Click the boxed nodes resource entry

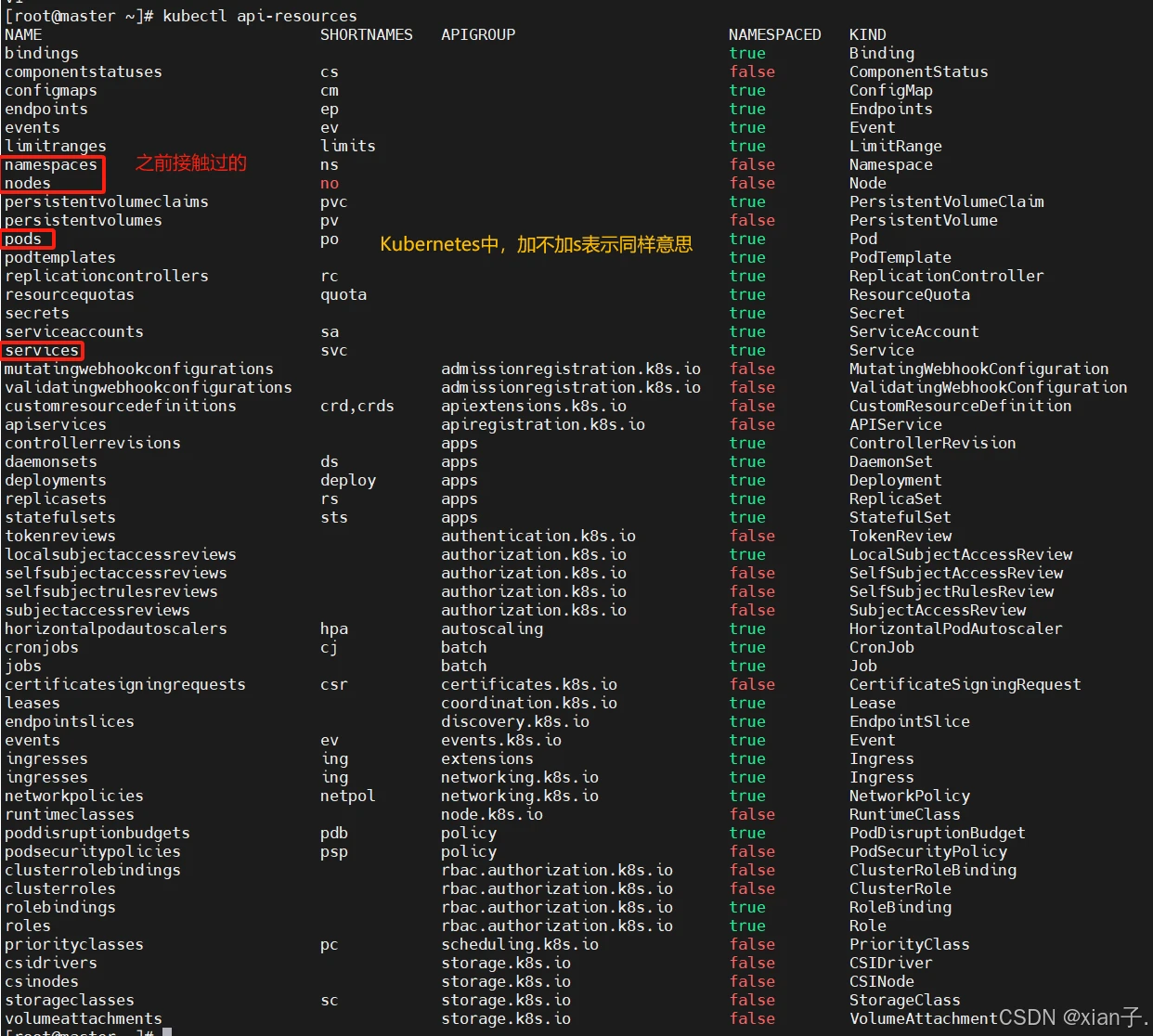28,184
